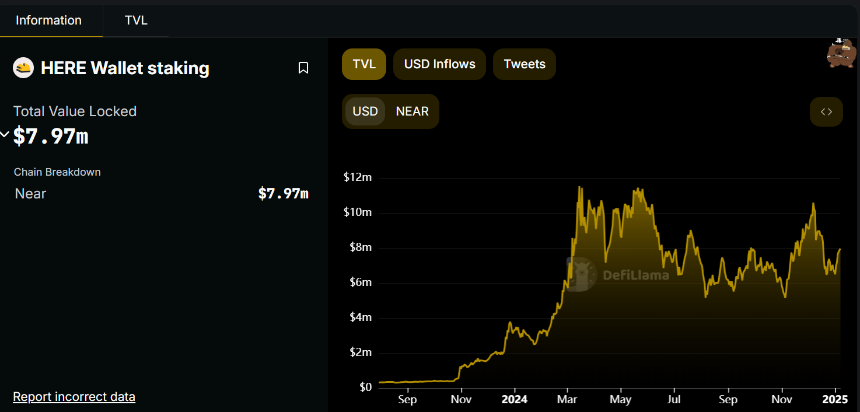860x412 pixels.
Task: Toggle the Tweets chart series
Action: click(x=524, y=64)
